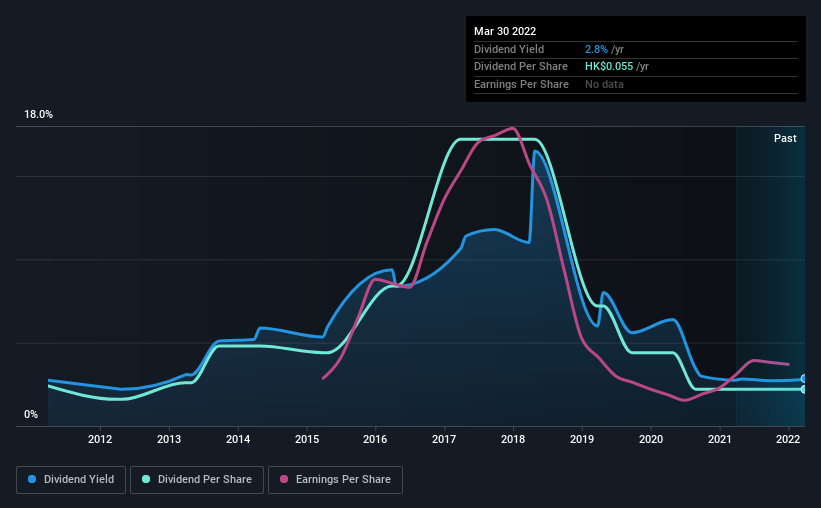
Task: Click the teal Dividend Per Share endpoint marker
Action: [x=804, y=389]
